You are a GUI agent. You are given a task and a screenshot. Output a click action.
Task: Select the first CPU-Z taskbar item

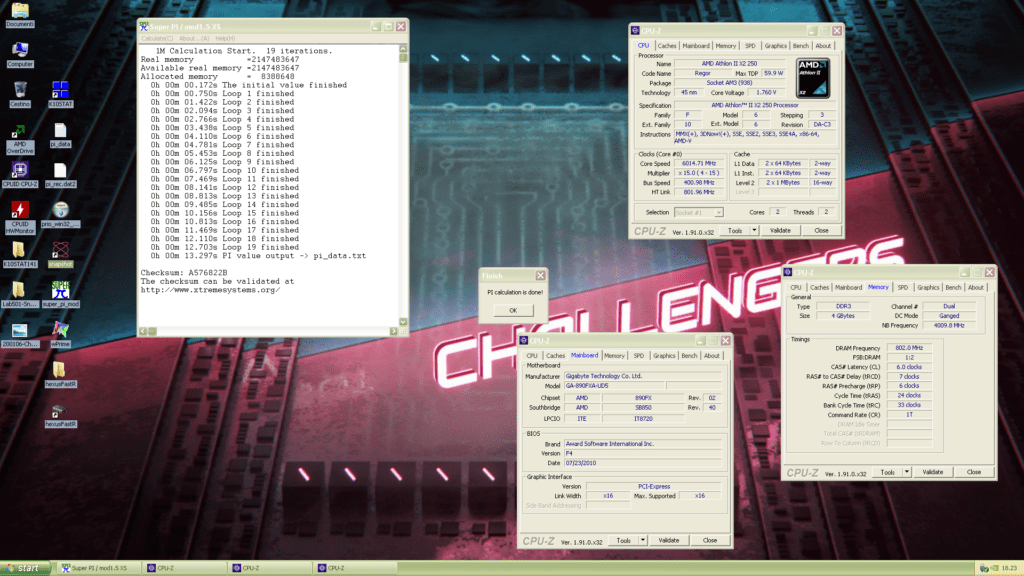pos(183,568)
